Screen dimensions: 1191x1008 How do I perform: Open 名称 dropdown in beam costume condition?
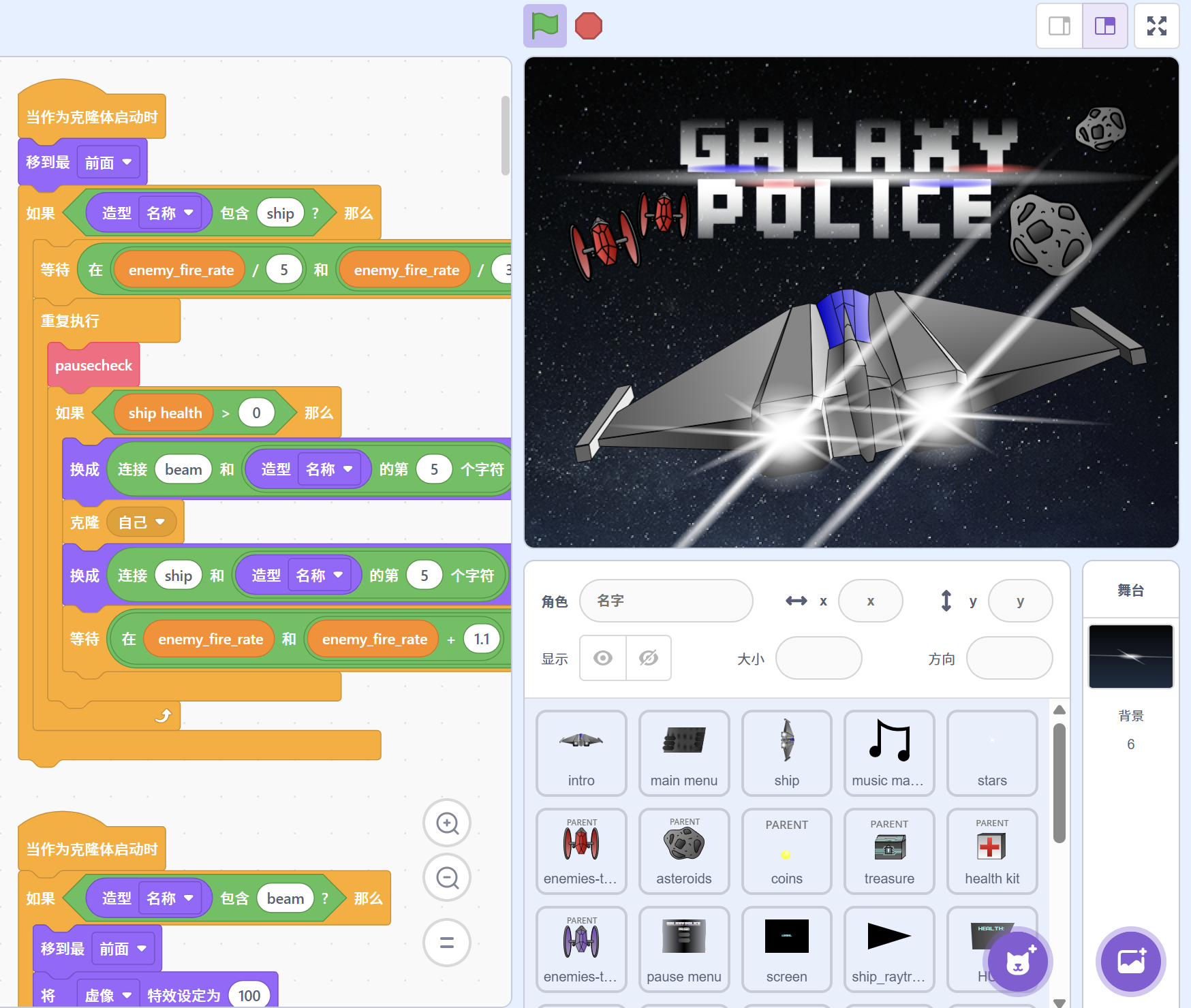click(170, 898)
